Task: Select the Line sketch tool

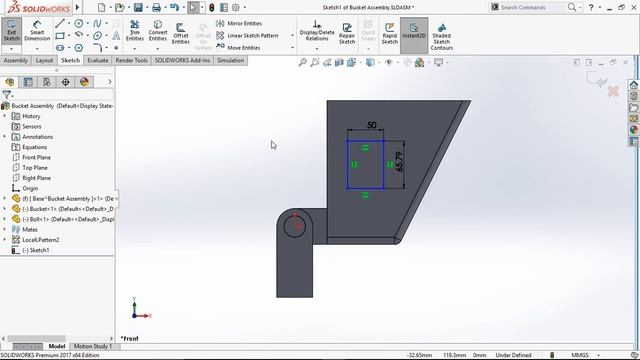Action: pos(60,24)
